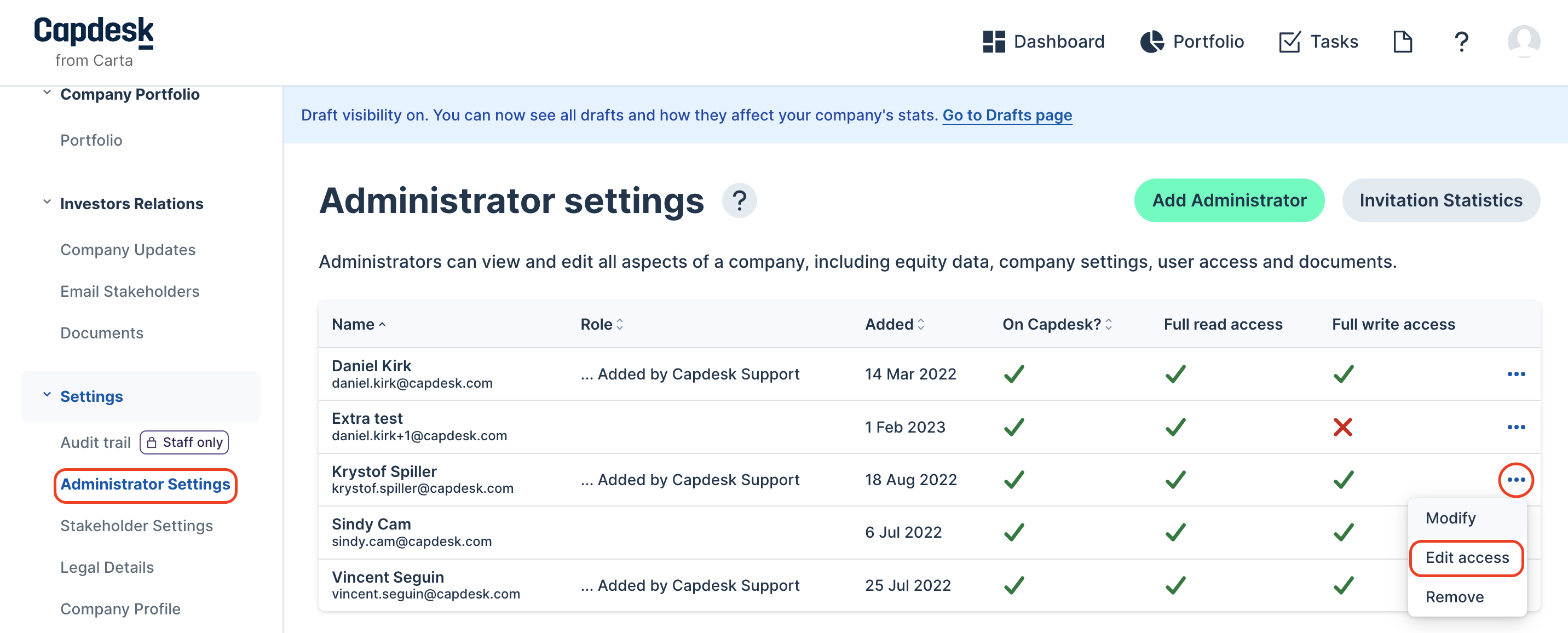Go to Email Stakeholders

(130, 291)
